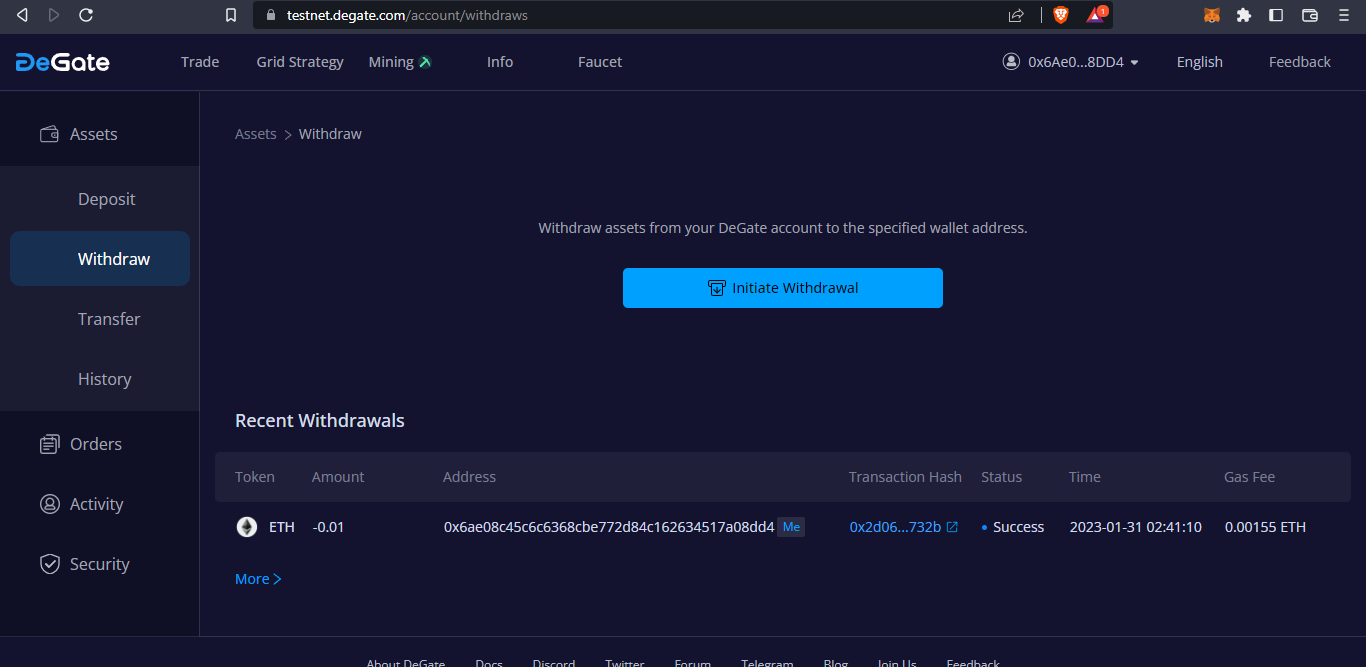Click the gas fee 0.00155 ETH
The image size is (1366, 667).
coord(1265,527)
